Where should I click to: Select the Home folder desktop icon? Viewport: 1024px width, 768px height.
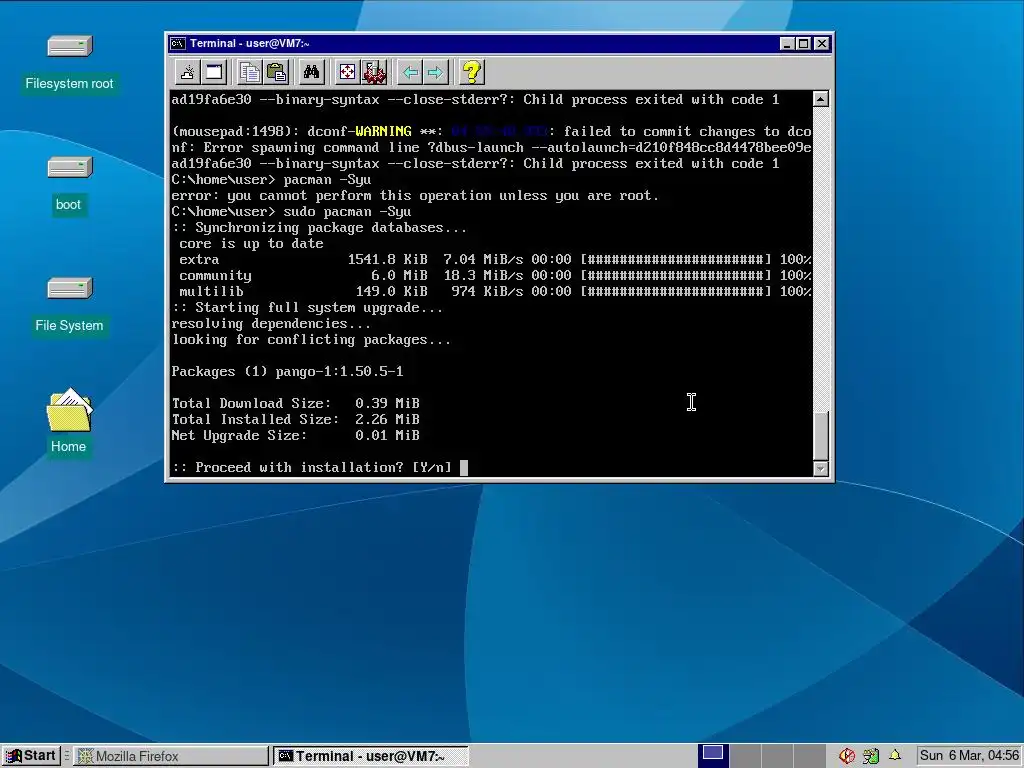(69, 421)
